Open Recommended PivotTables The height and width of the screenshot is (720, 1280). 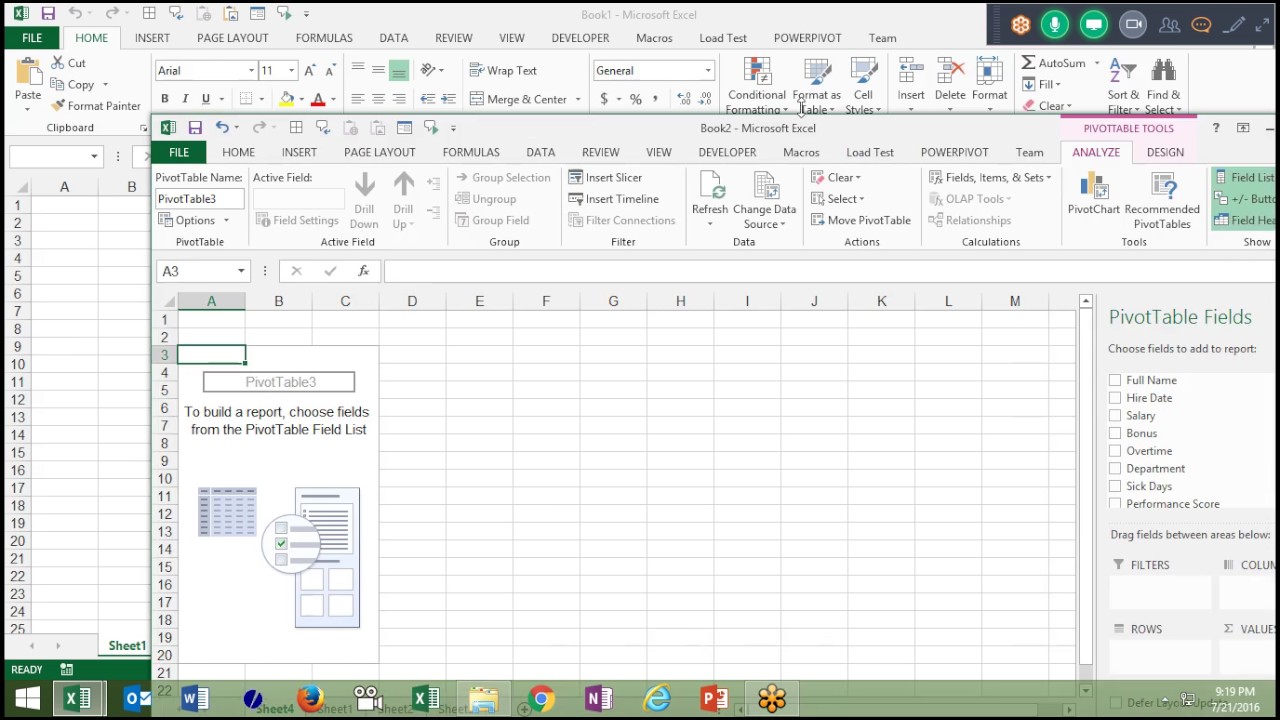(1162, 200)
